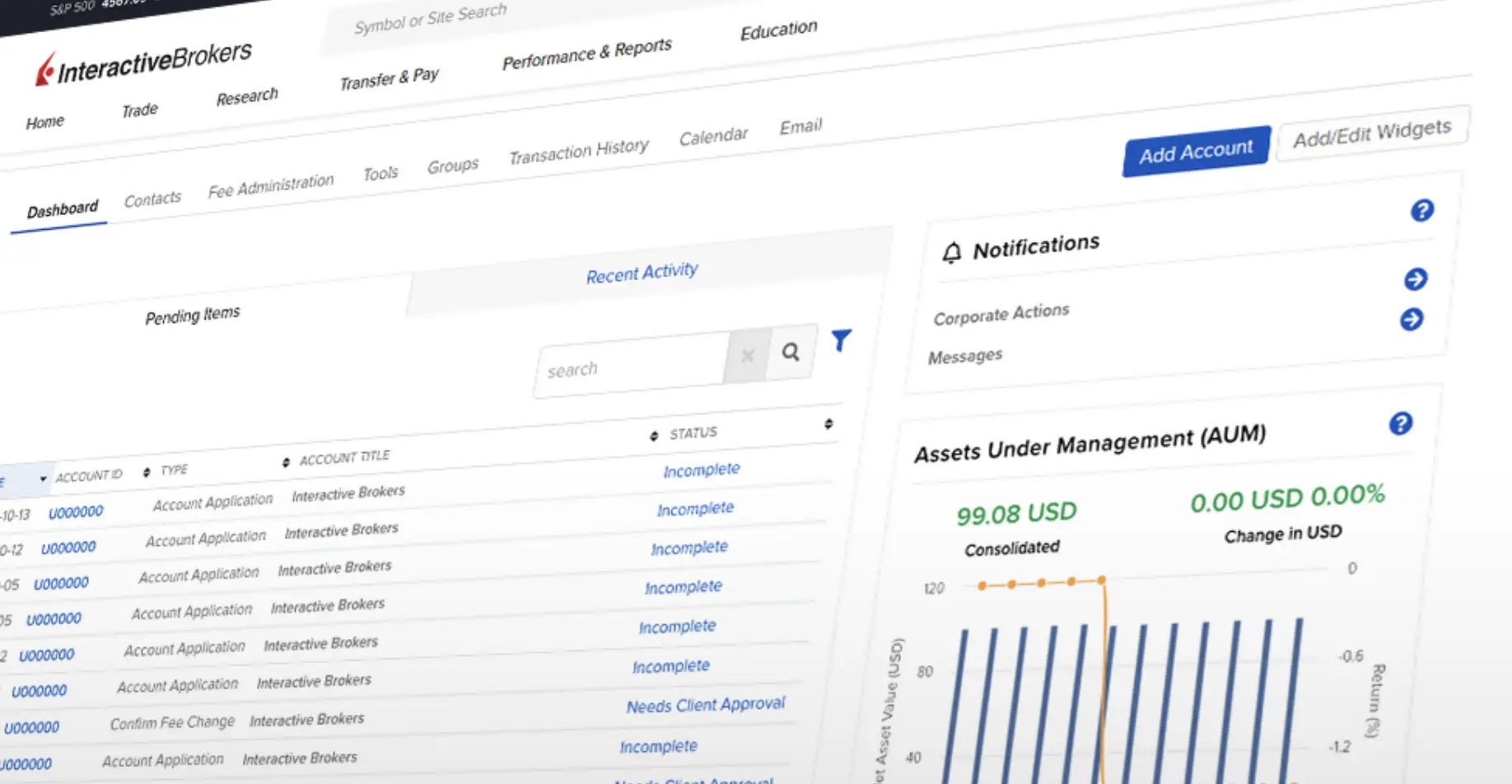Click the pending items search field

pos(632,366)
